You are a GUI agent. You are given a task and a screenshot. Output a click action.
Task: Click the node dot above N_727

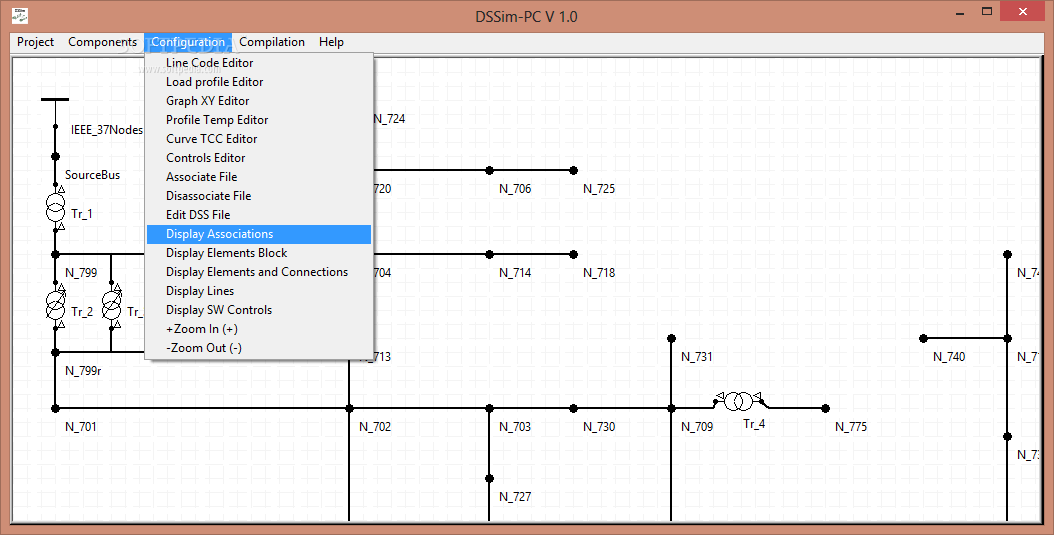(489, 479)
